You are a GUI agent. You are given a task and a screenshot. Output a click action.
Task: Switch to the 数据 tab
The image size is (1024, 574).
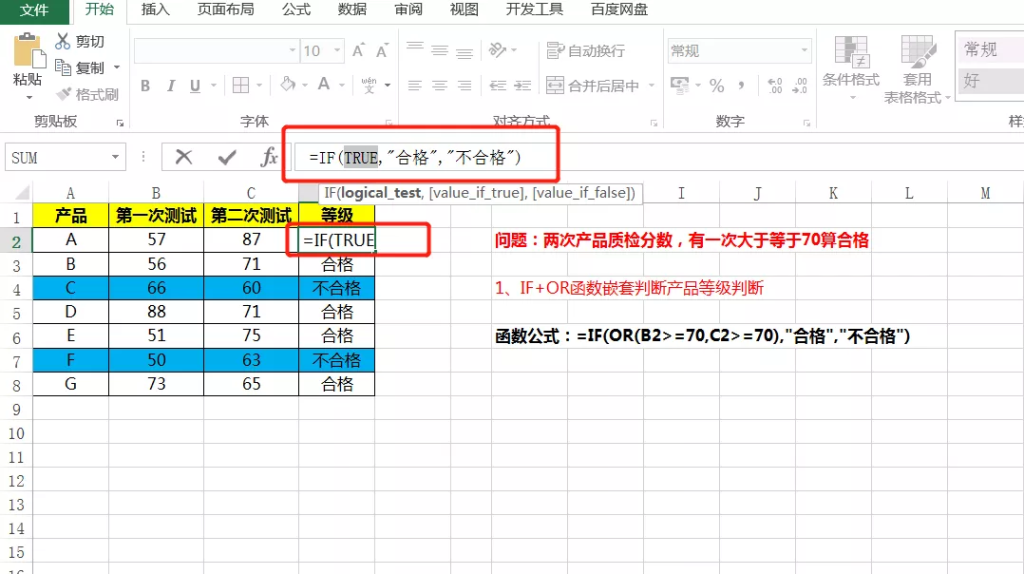[x=352, y=10]
